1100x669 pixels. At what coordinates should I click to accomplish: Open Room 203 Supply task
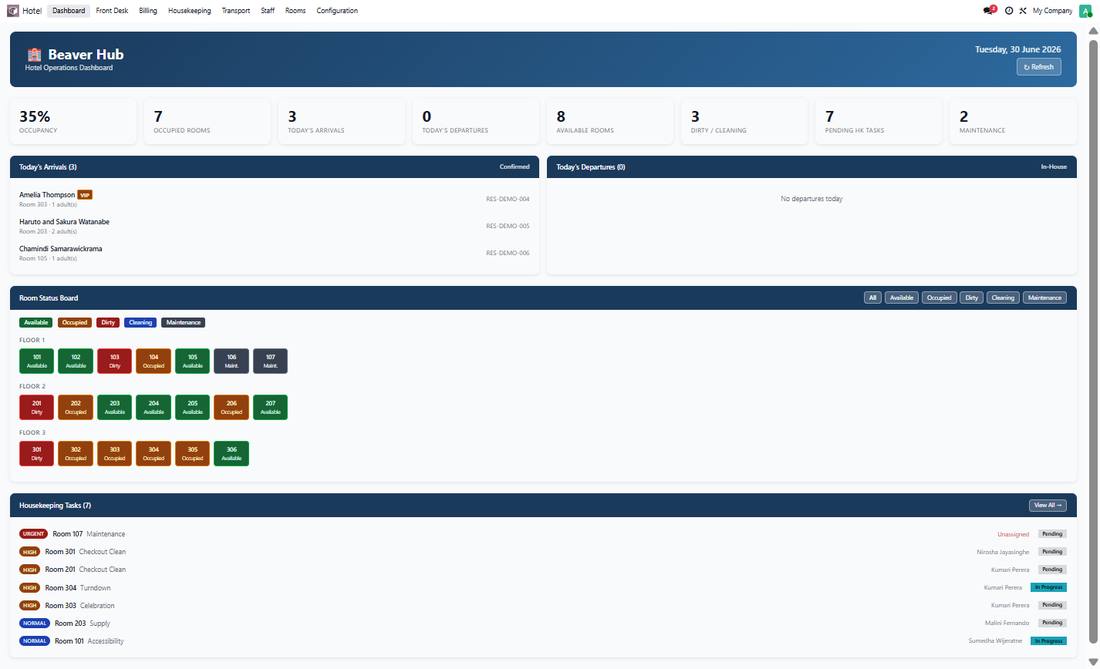click(x=542, y=623)
